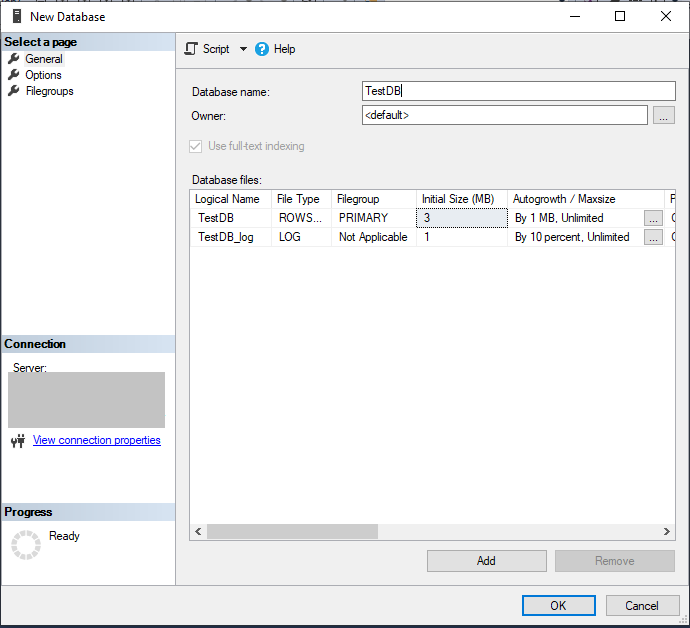Click the Logical Name column header
Image resolution: width=690 pixels, height=628 pixels.
click(229, 199)
